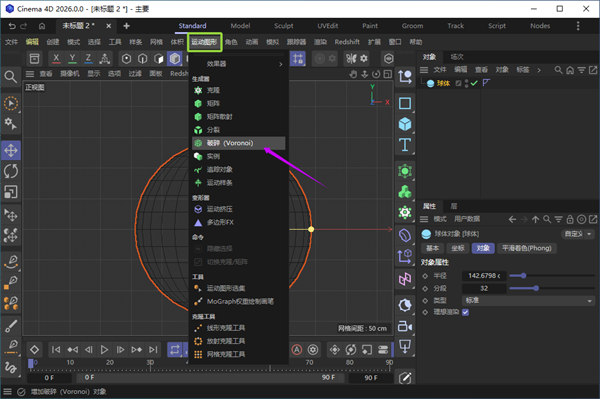This screenshot has width=600, height=399.
Task: Click the volume builder green icon
Action: (405, 192)
